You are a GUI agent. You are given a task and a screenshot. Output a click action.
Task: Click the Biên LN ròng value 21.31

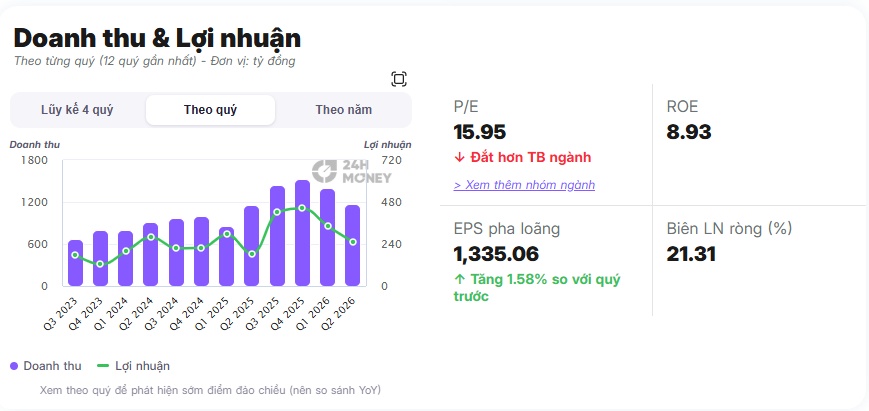pos(691,254)
